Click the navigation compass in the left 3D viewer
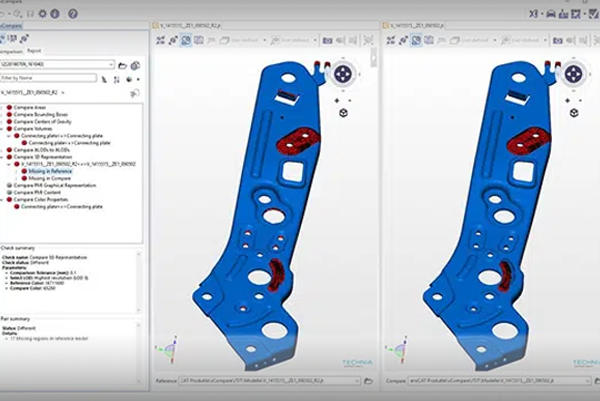 point(342,75)
